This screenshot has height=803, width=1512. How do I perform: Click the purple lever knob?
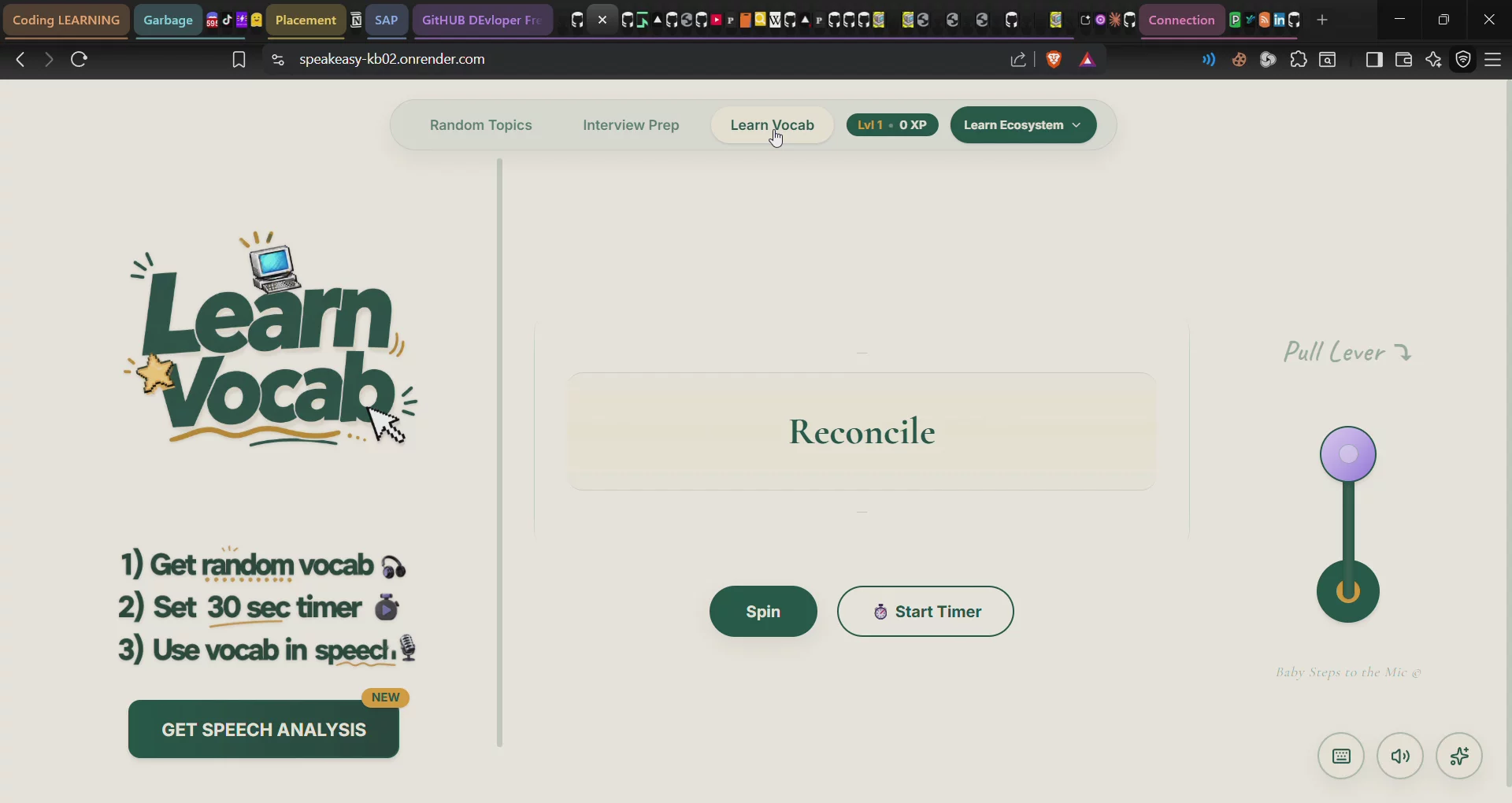click(x=1348, y=454)
